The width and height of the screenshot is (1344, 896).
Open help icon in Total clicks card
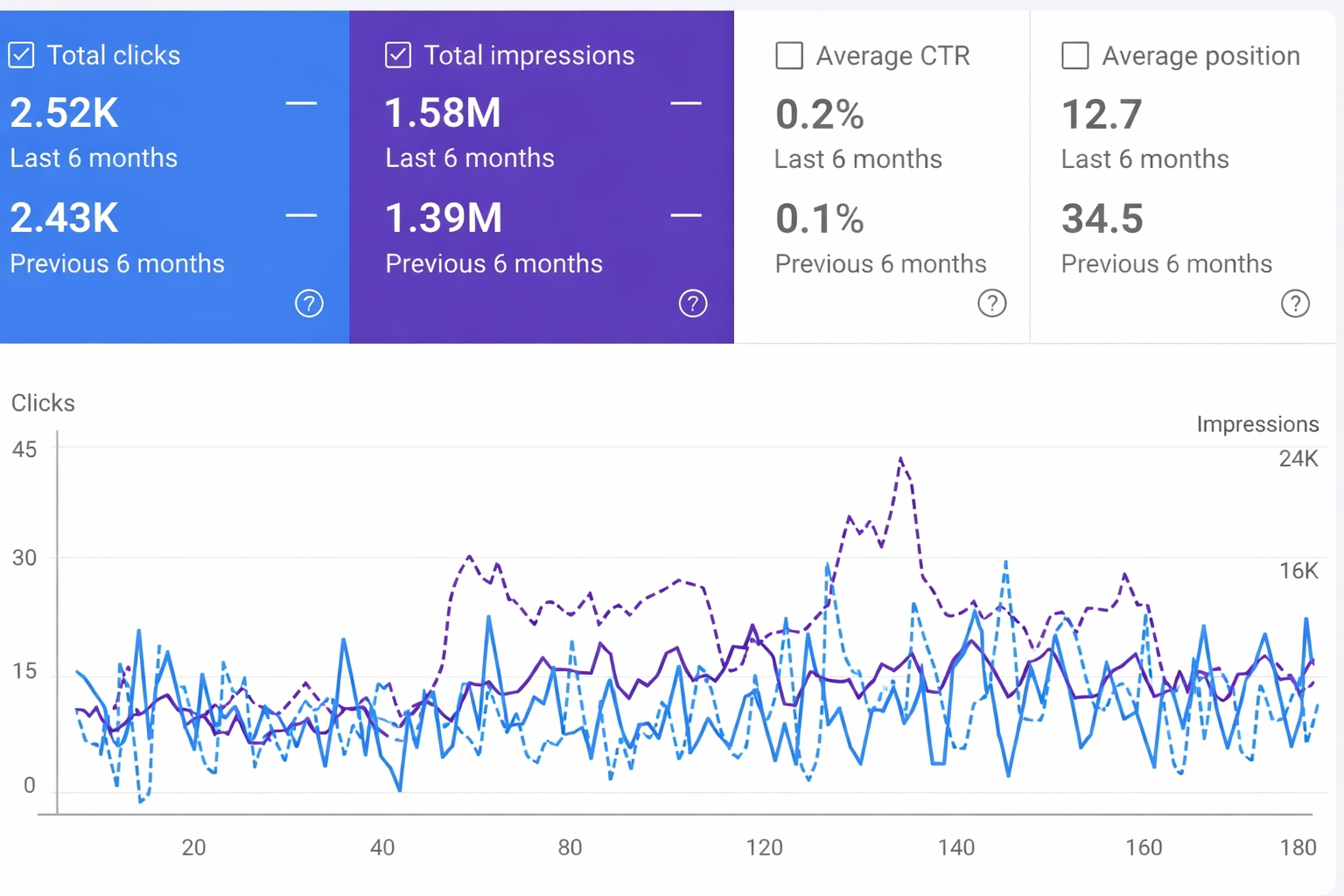309,304
